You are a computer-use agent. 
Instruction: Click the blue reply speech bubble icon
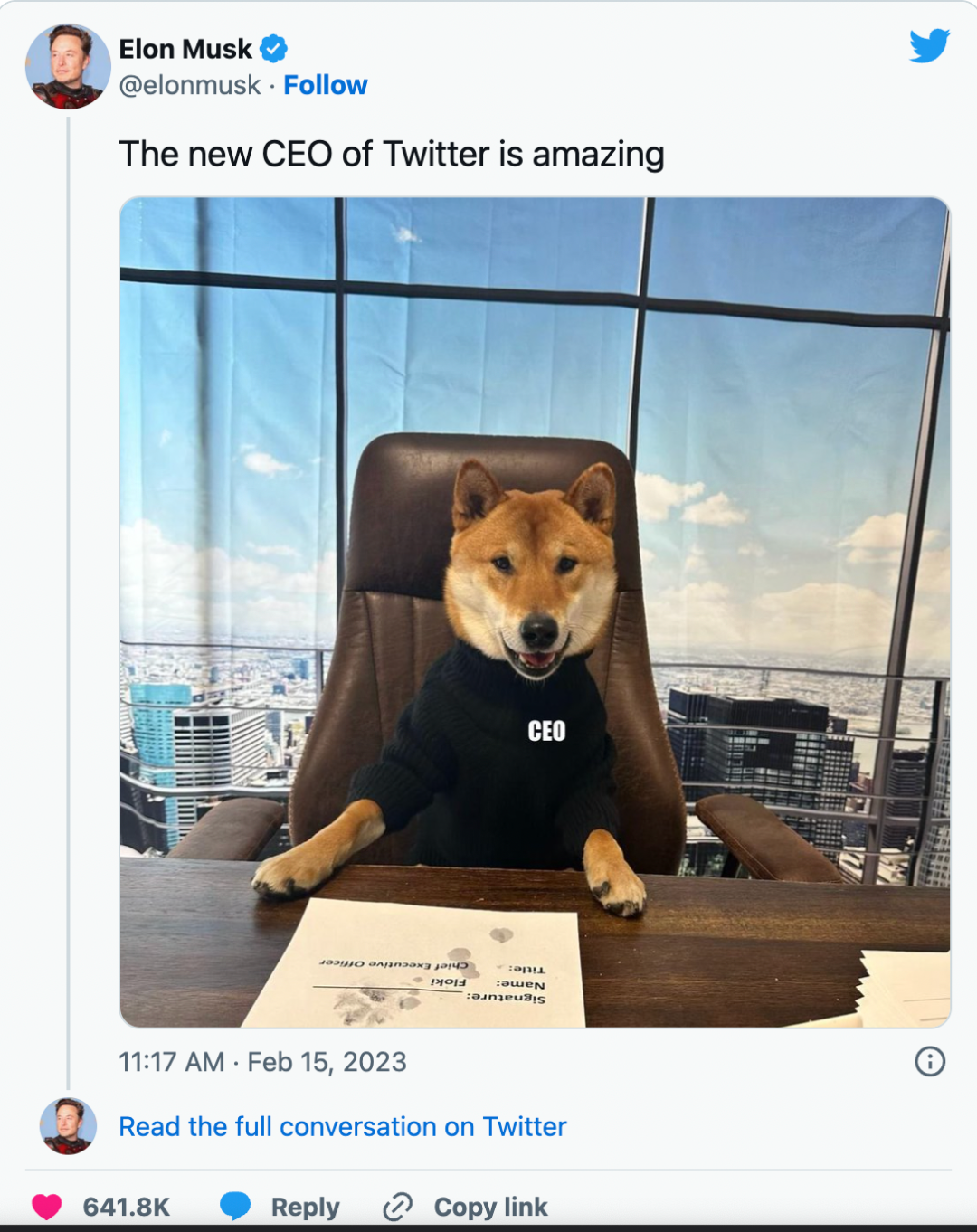235,1206
